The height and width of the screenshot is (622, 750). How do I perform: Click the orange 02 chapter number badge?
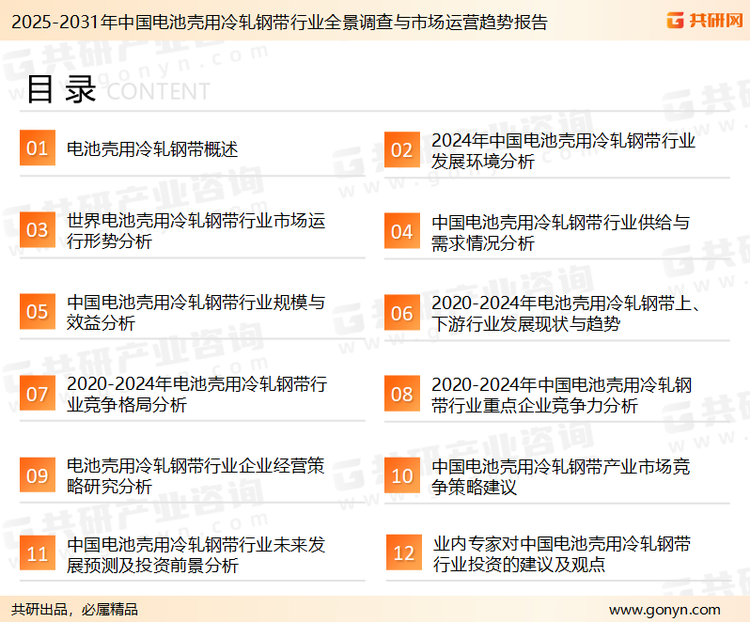(402, 150)
